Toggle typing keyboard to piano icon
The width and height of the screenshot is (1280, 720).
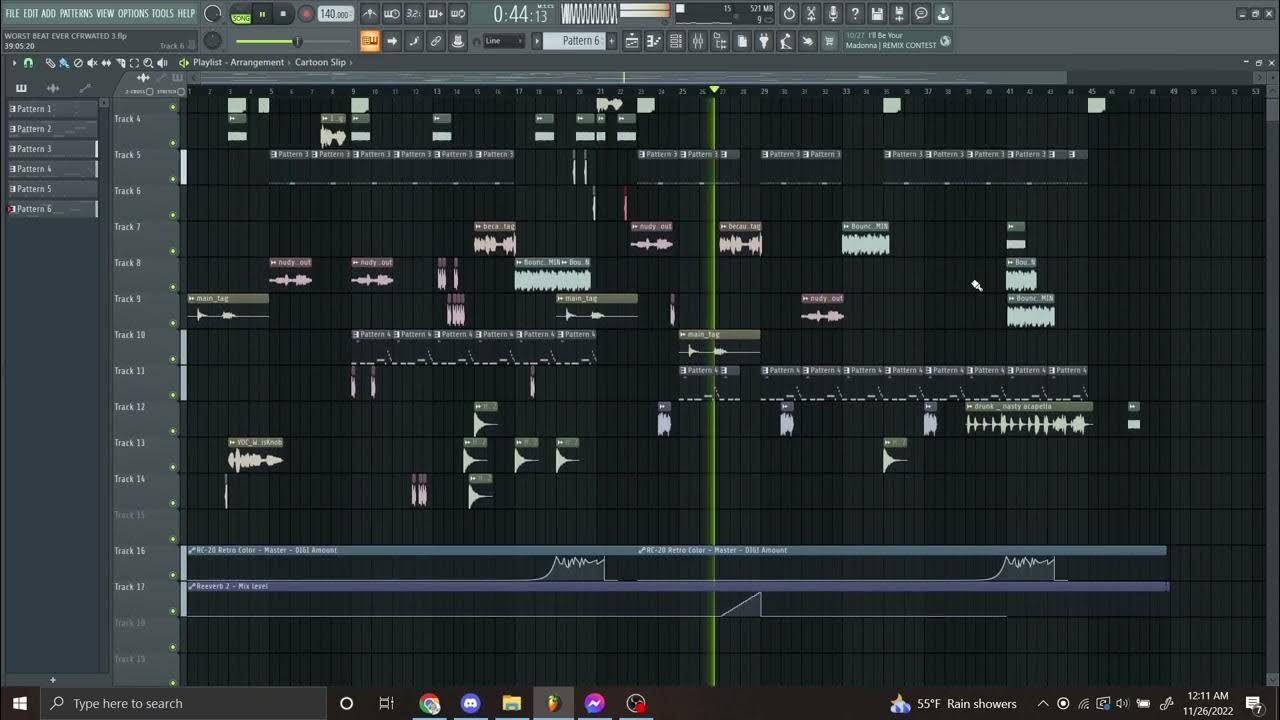click(370, 41)
